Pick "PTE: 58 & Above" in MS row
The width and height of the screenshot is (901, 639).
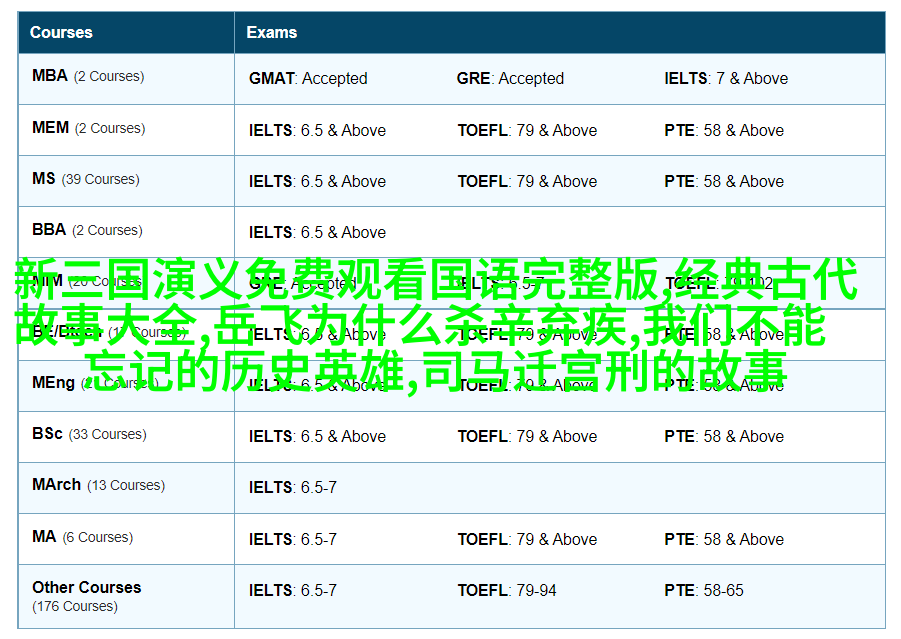click(724, 182)
